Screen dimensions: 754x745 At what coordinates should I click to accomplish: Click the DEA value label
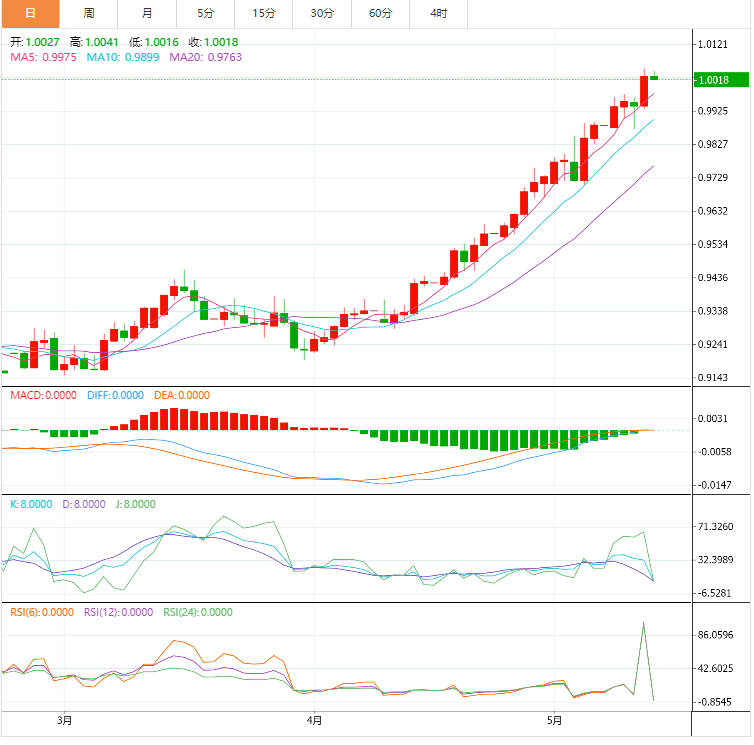coord(181,396)
